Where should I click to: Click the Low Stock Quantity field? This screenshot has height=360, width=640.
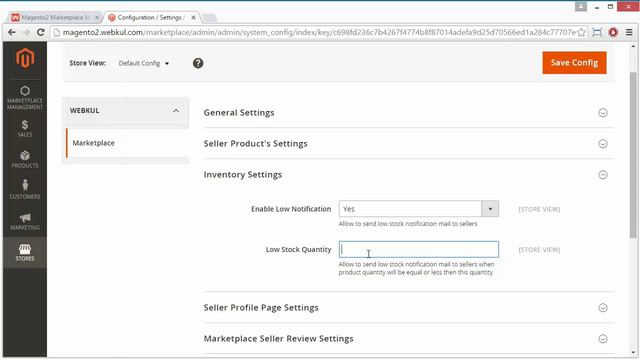(x=418, y=249)
